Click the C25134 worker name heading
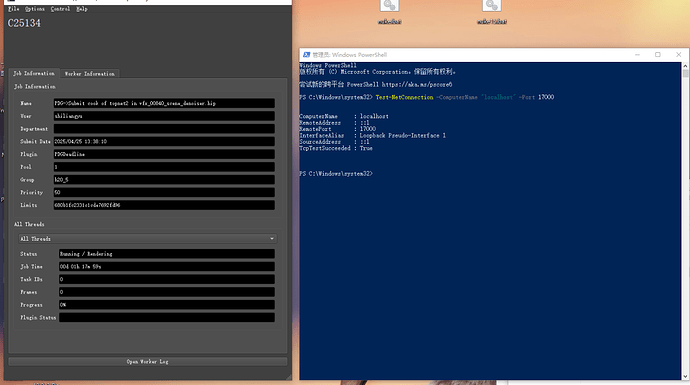The image size is (690, 385). tap(24, 23)
